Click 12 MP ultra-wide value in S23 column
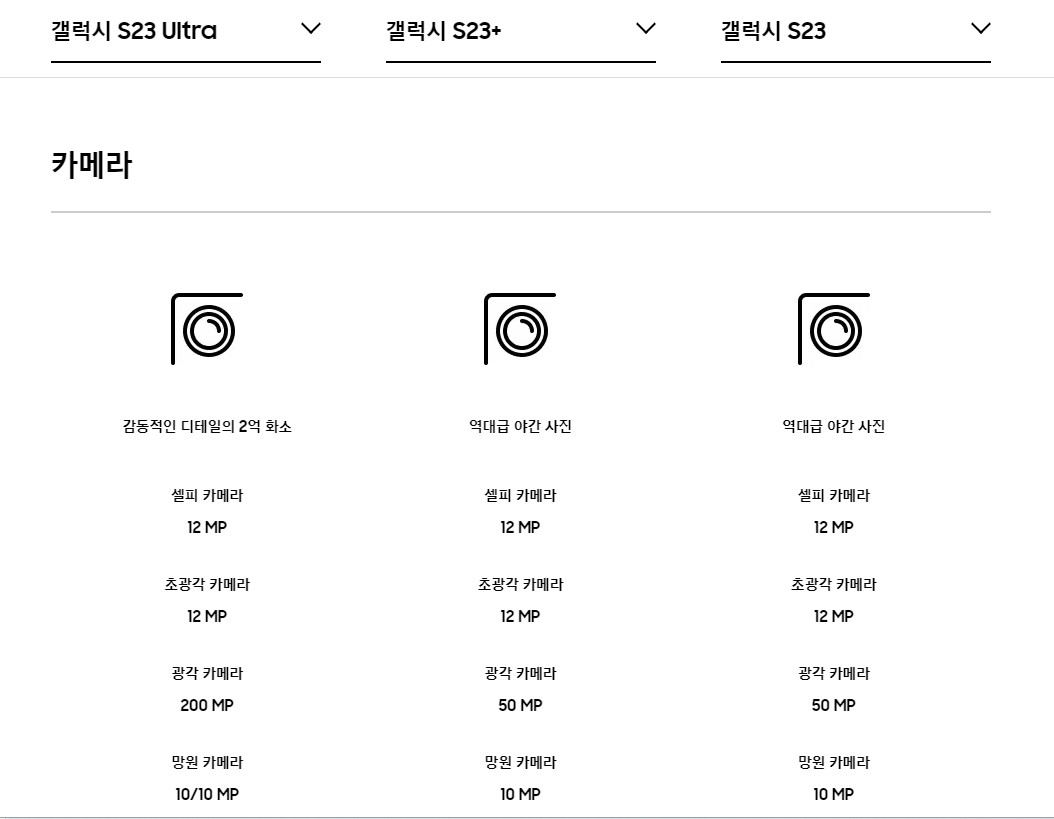The height and width of the screenshot is (819, 1054). [834, 616]
